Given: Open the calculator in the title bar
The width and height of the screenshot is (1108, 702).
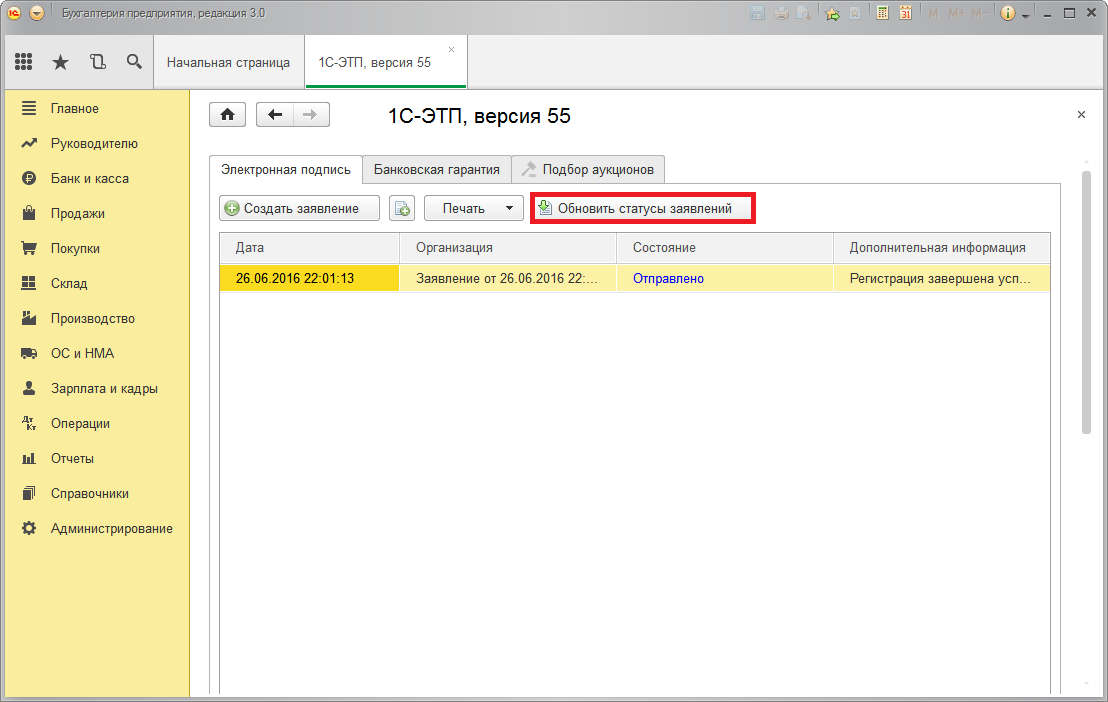Looking at the screenshot, I should click(883, 13).
